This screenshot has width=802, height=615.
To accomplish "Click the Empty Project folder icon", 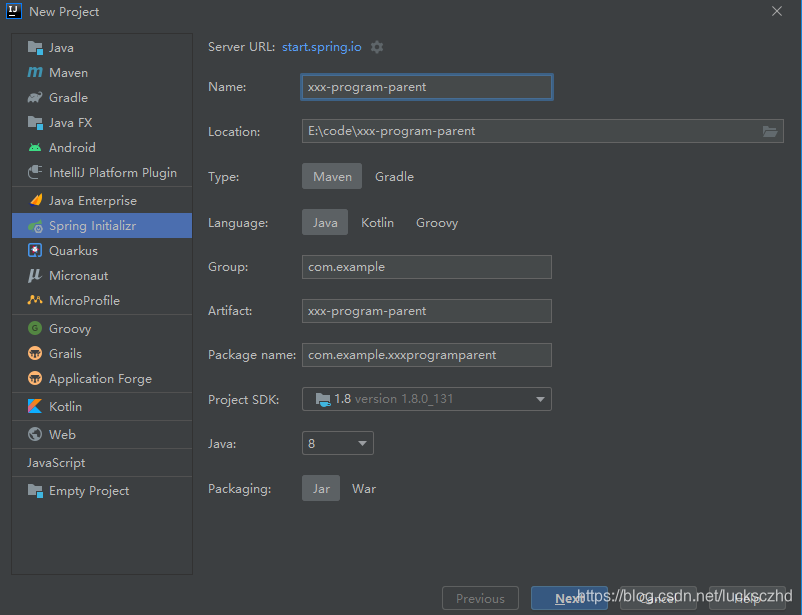I will pyautogui.click(x=35, y=490).
